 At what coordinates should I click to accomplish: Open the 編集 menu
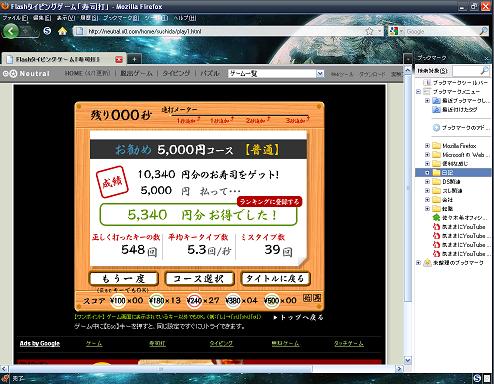[x=42, y=18]
